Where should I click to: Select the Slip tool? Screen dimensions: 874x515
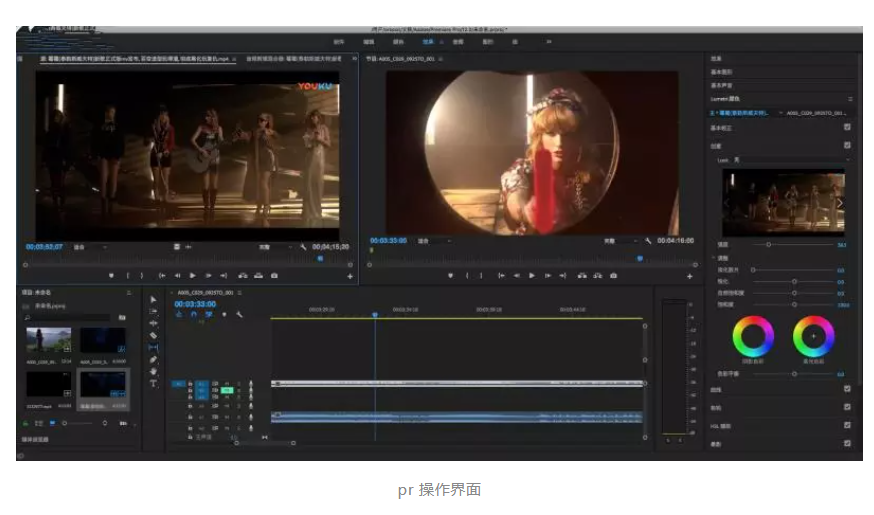tap(153, 348)
